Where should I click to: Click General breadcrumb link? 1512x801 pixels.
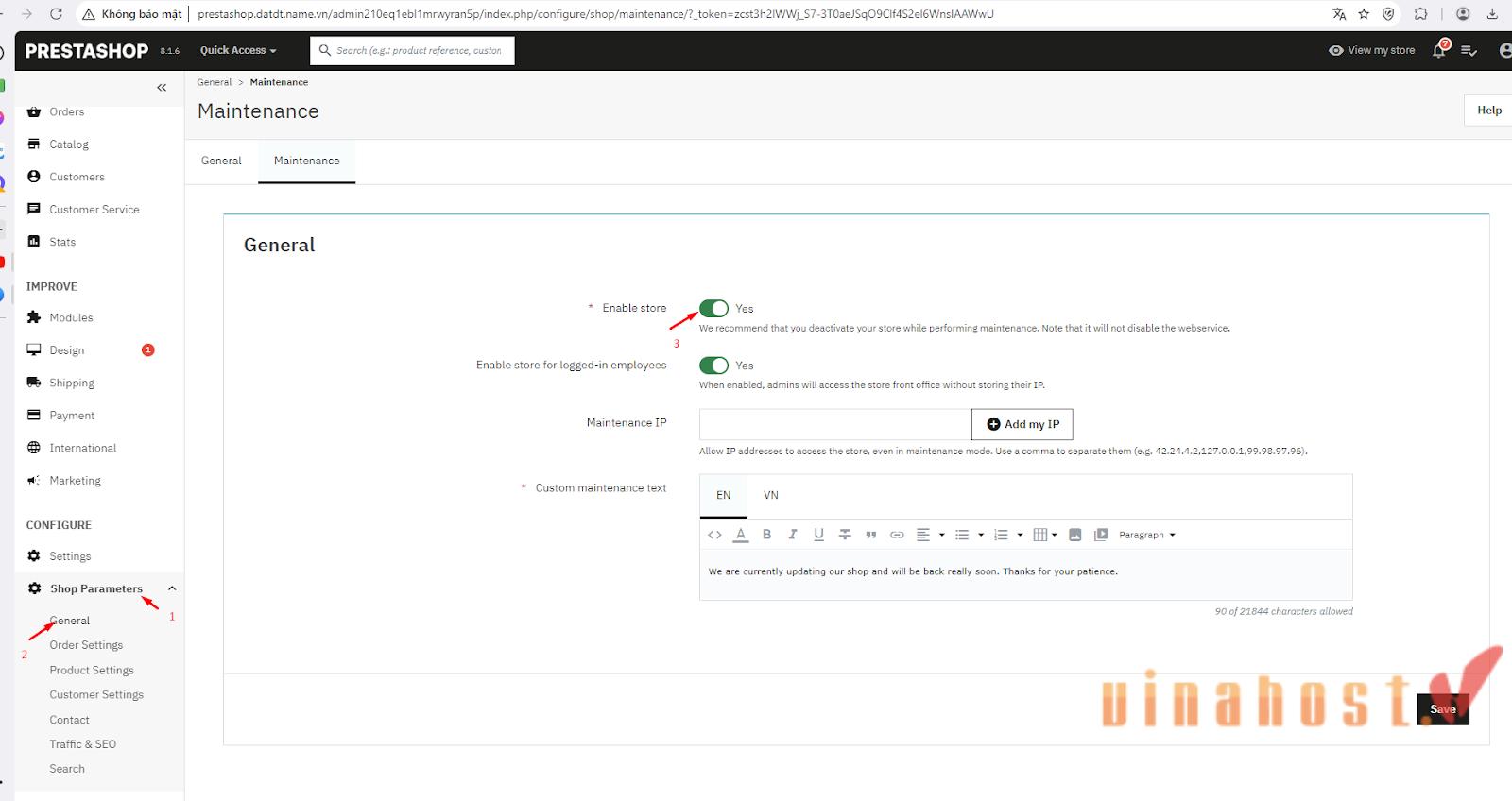[215, 82]
